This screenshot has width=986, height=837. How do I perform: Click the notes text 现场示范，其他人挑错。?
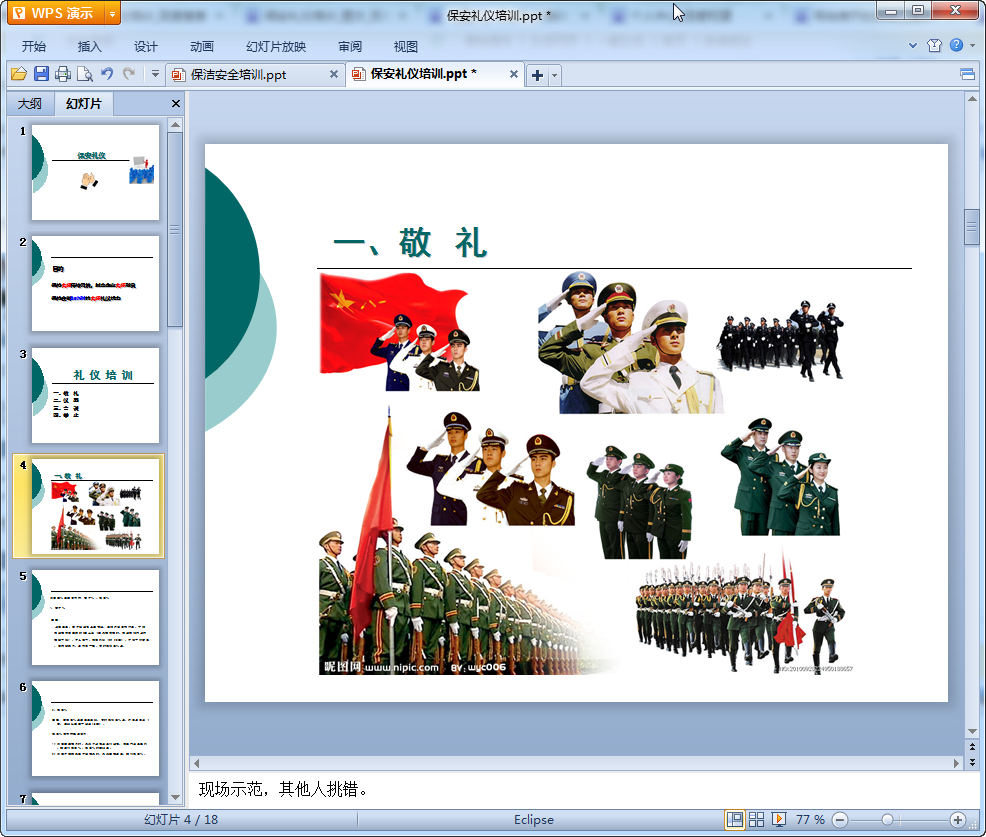[x=284, y=789]
